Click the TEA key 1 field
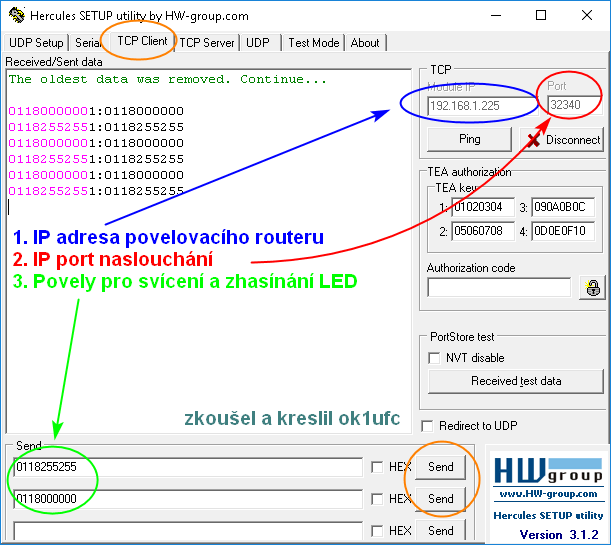The height and width of the screenshot is (545, 611). point(483,208)
